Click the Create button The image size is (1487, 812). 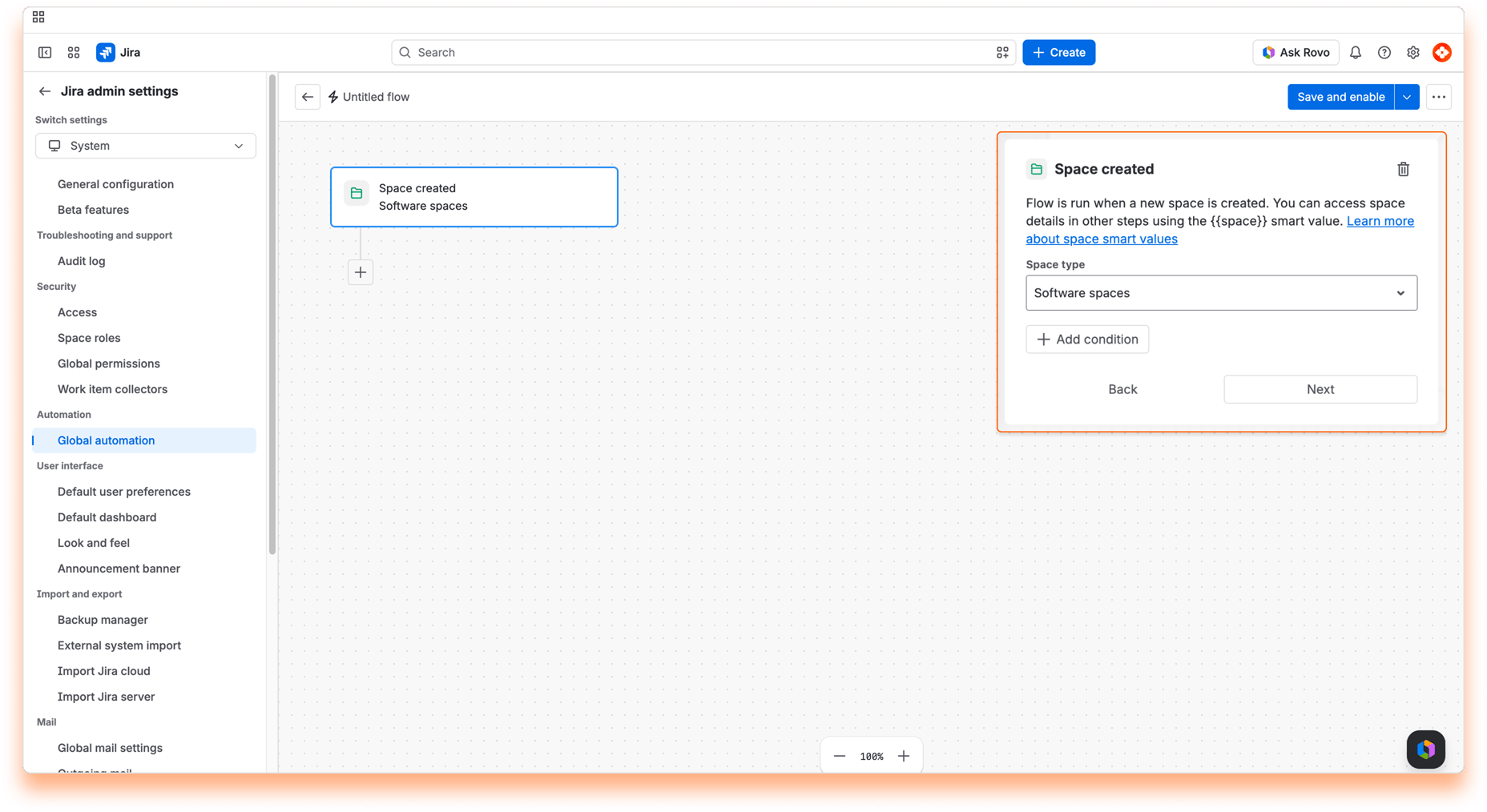(x=1058, y=52)
